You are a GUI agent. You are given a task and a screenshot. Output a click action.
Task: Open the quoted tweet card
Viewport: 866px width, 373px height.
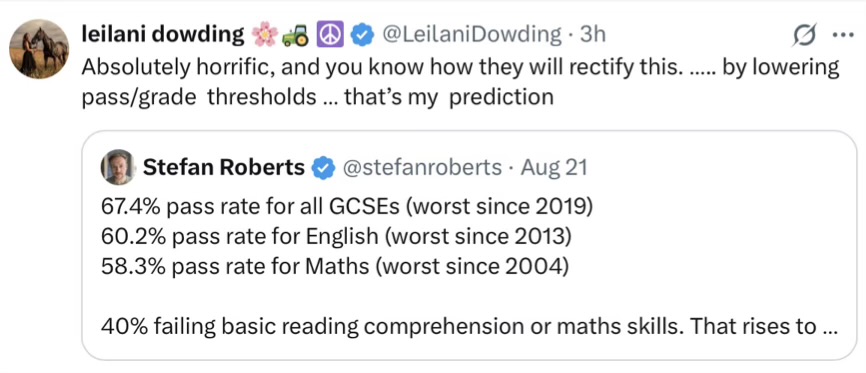point(469,245)
